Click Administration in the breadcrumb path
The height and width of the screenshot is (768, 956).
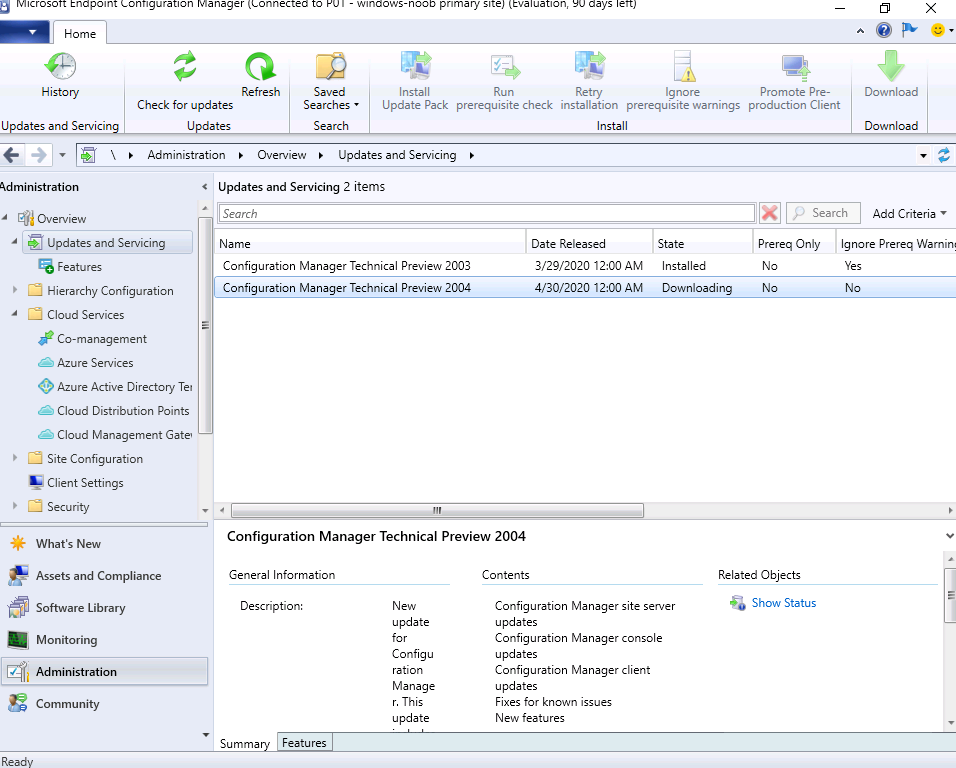(x=187, y=155)
